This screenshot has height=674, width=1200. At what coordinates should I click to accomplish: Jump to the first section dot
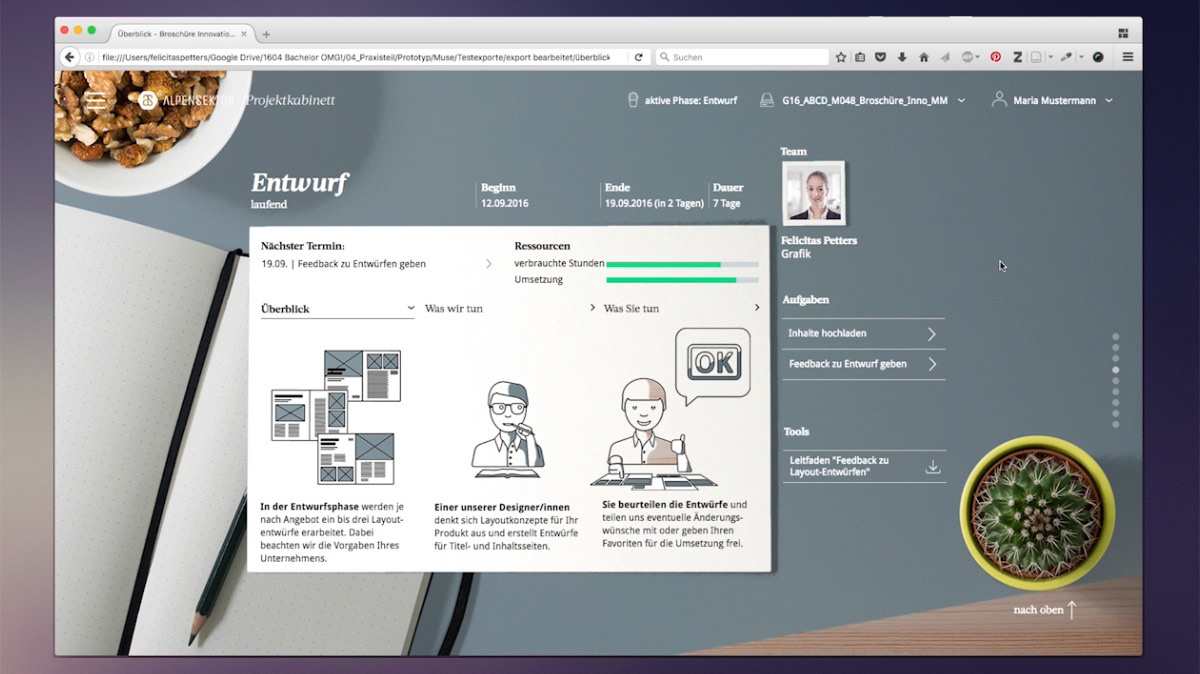[1116, 337]
